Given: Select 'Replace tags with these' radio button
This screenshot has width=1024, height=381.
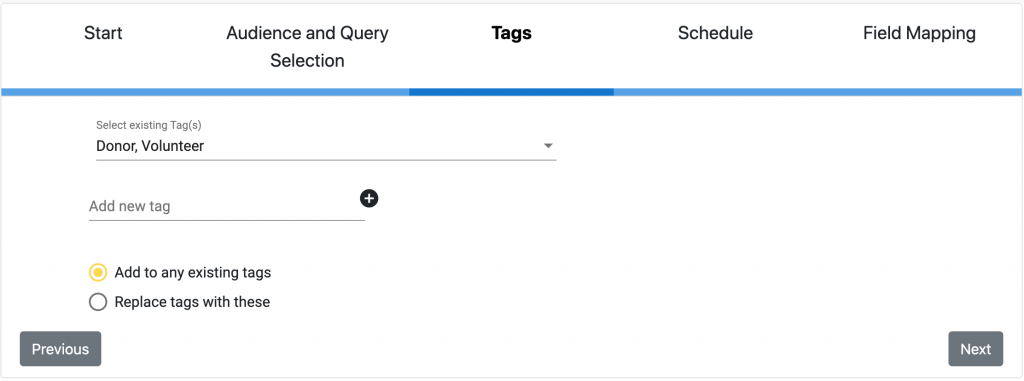Looking at the screenshot, I should point(98,302).
